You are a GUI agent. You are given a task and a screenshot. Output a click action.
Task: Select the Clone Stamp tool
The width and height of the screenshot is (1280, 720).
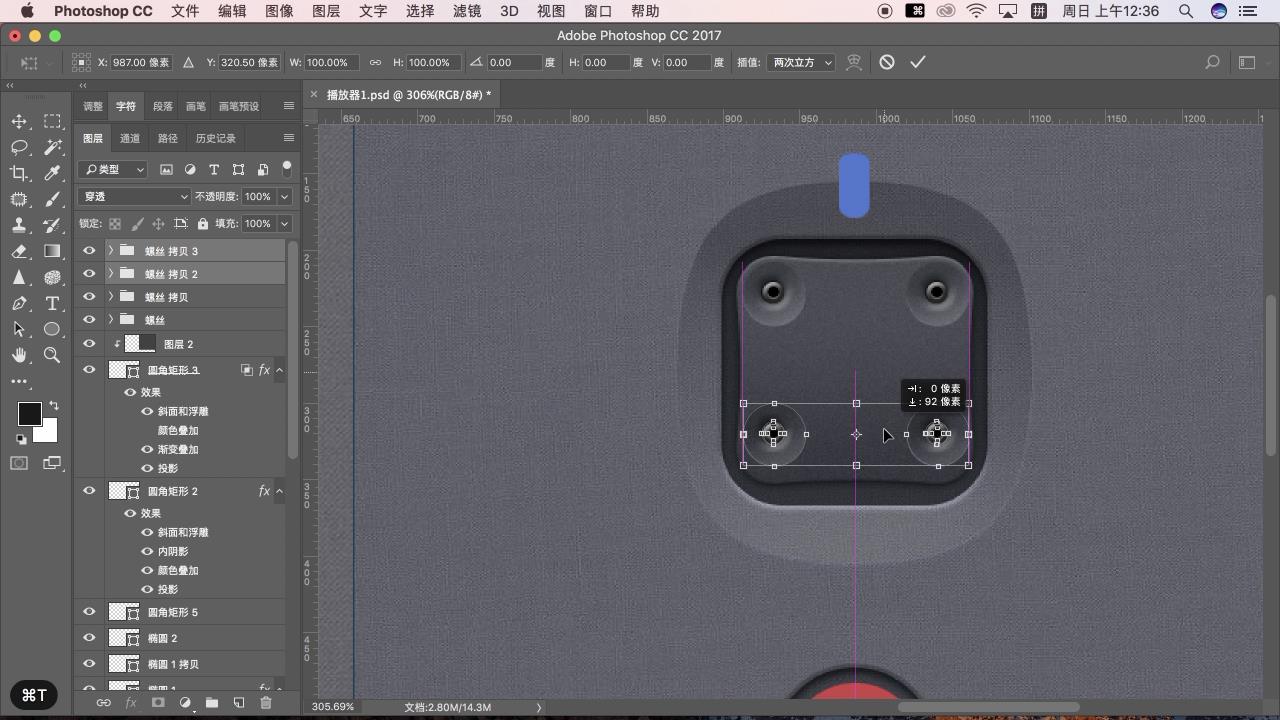click(x=19, y=225)
